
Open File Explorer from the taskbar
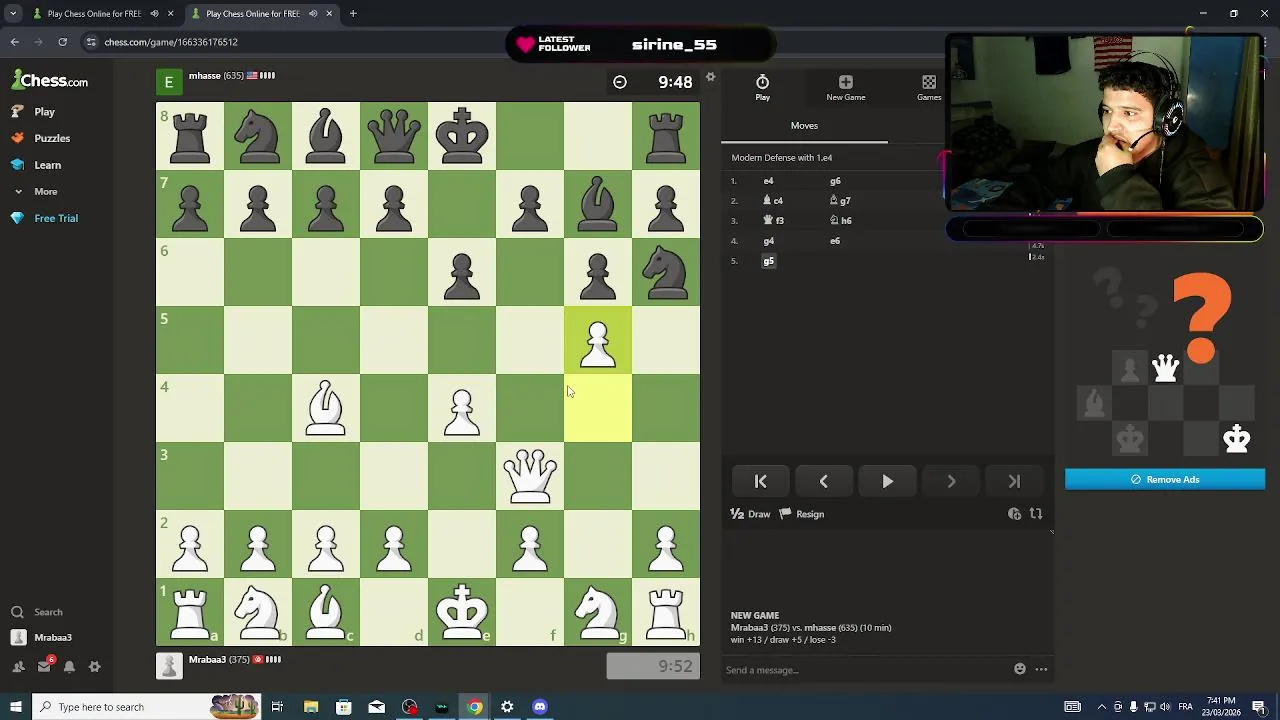[311, 707]
